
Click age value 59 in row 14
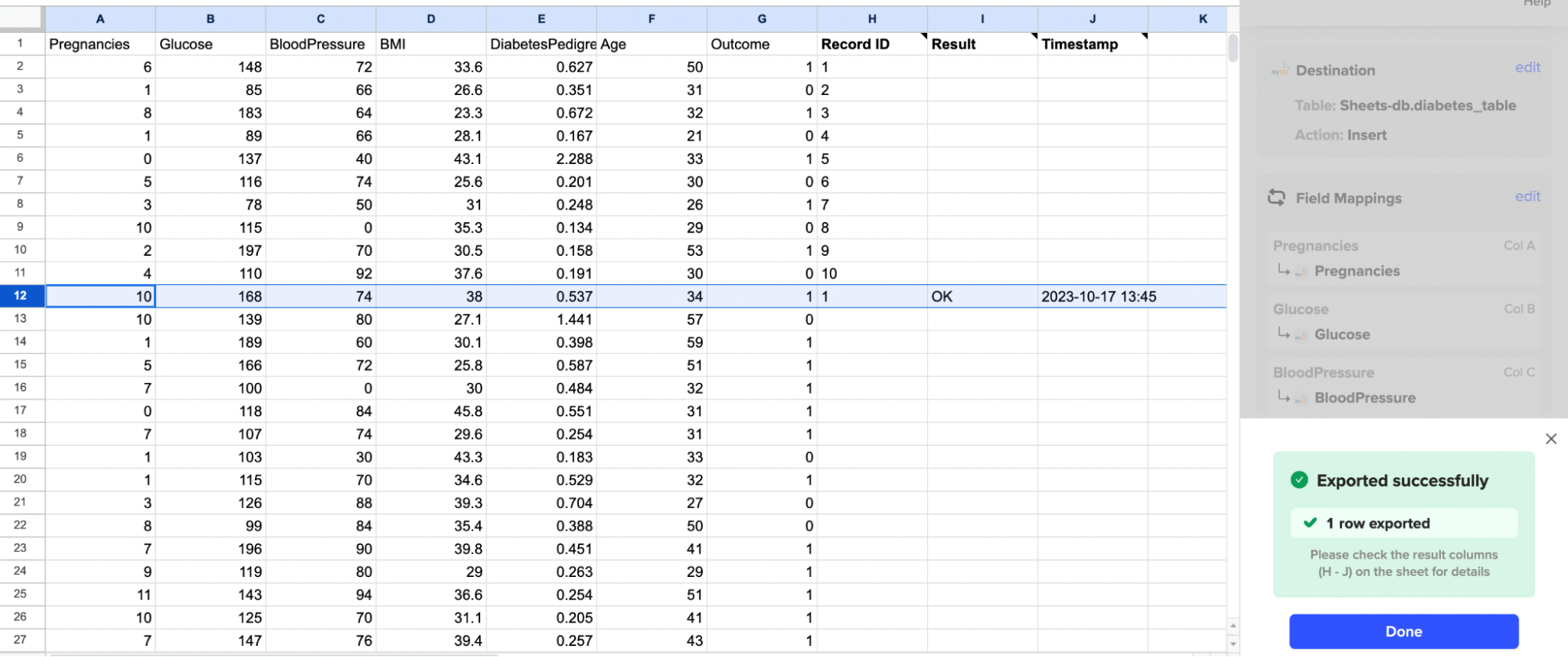(651, 342)
